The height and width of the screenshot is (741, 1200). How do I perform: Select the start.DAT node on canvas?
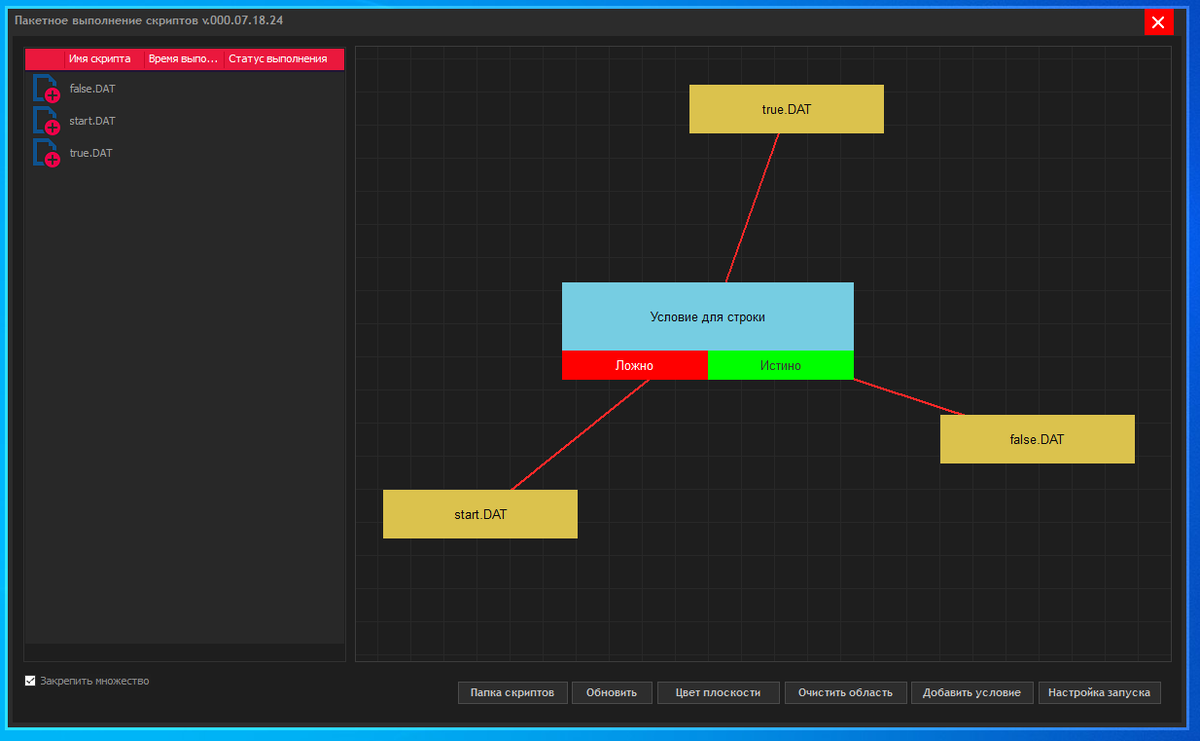click(x=480, y=514)
